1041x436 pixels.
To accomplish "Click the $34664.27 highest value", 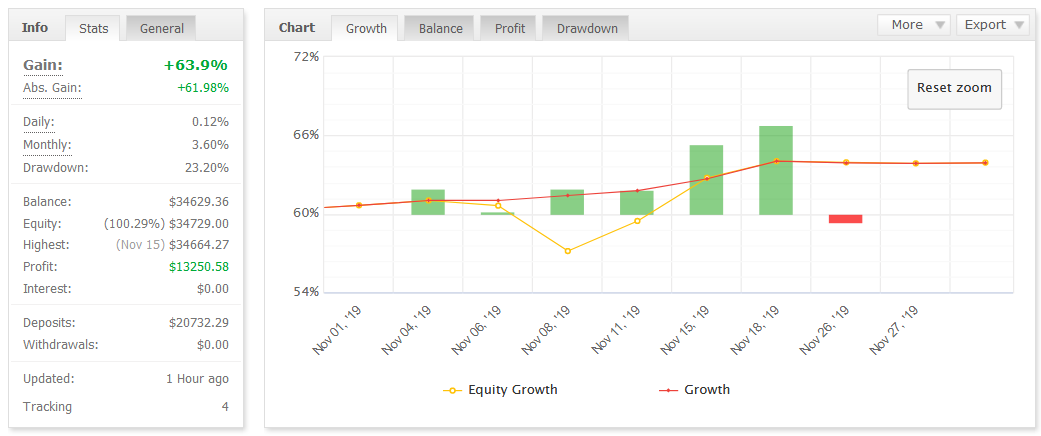I will 199,246.
